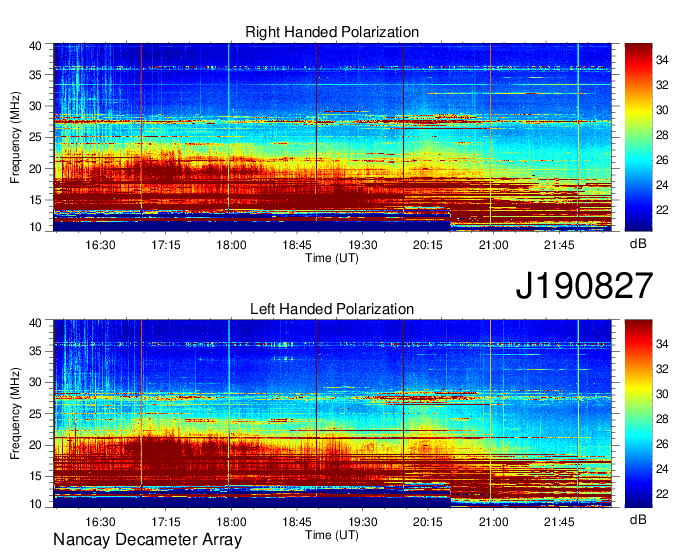Click the "Frequency (MHz)" label of the Left Handed plot
The height and width of the screenshot is (552, 680).
[x=15, y=414]
